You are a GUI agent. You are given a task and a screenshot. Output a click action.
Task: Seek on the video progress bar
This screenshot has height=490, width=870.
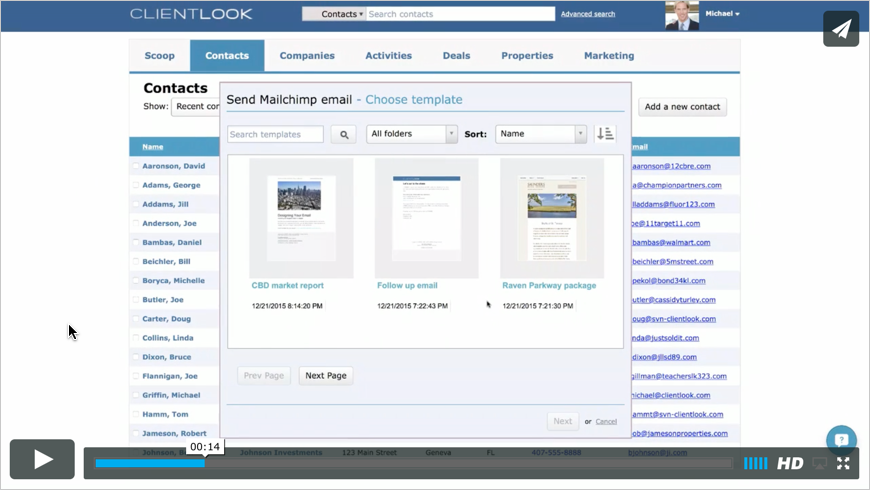click(x=413, y=463)
